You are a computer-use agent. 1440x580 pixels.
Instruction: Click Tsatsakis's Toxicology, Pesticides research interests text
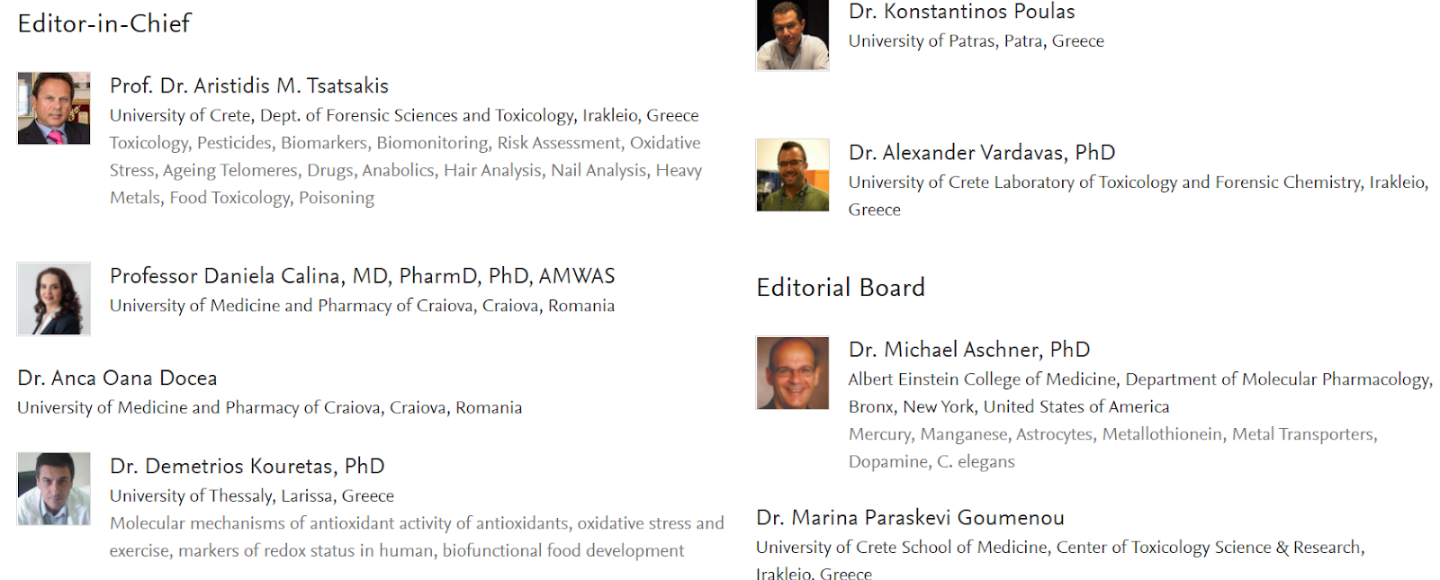coord(405,170)
